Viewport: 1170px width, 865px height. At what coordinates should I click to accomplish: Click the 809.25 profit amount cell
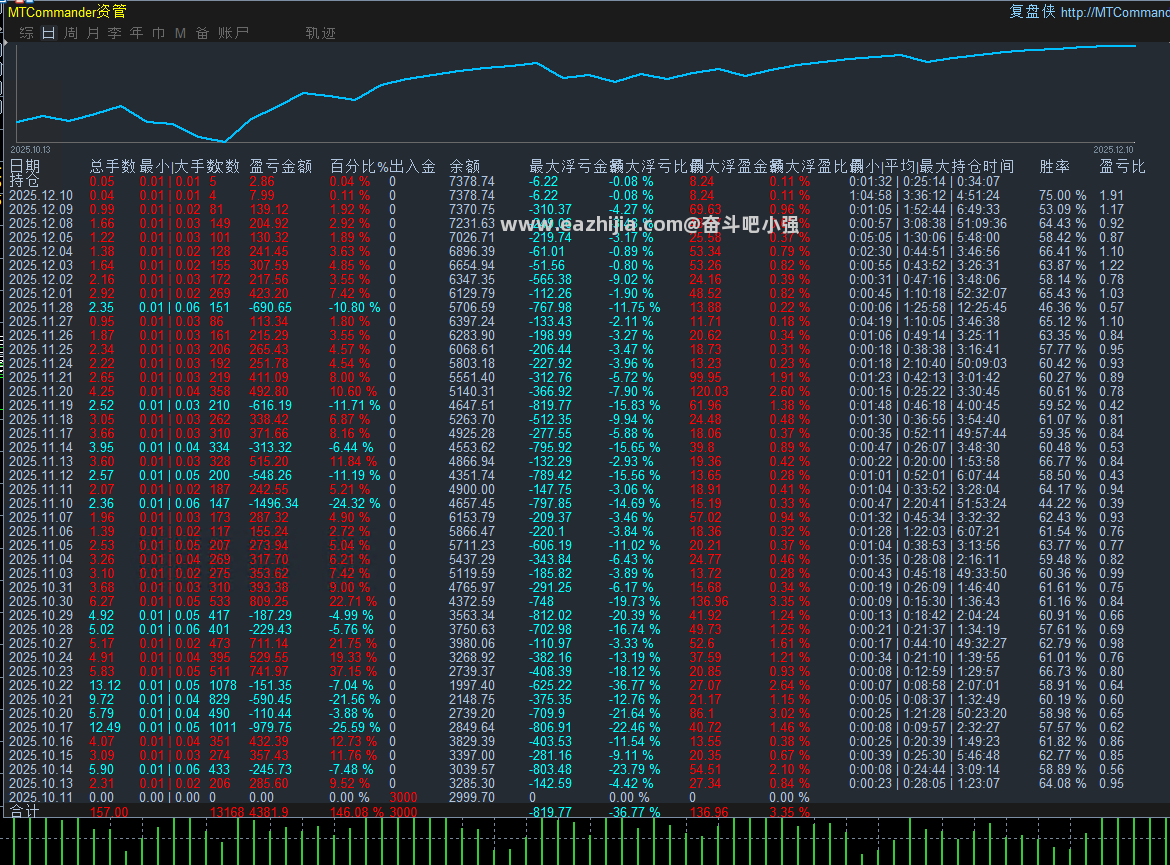(269, 602)
